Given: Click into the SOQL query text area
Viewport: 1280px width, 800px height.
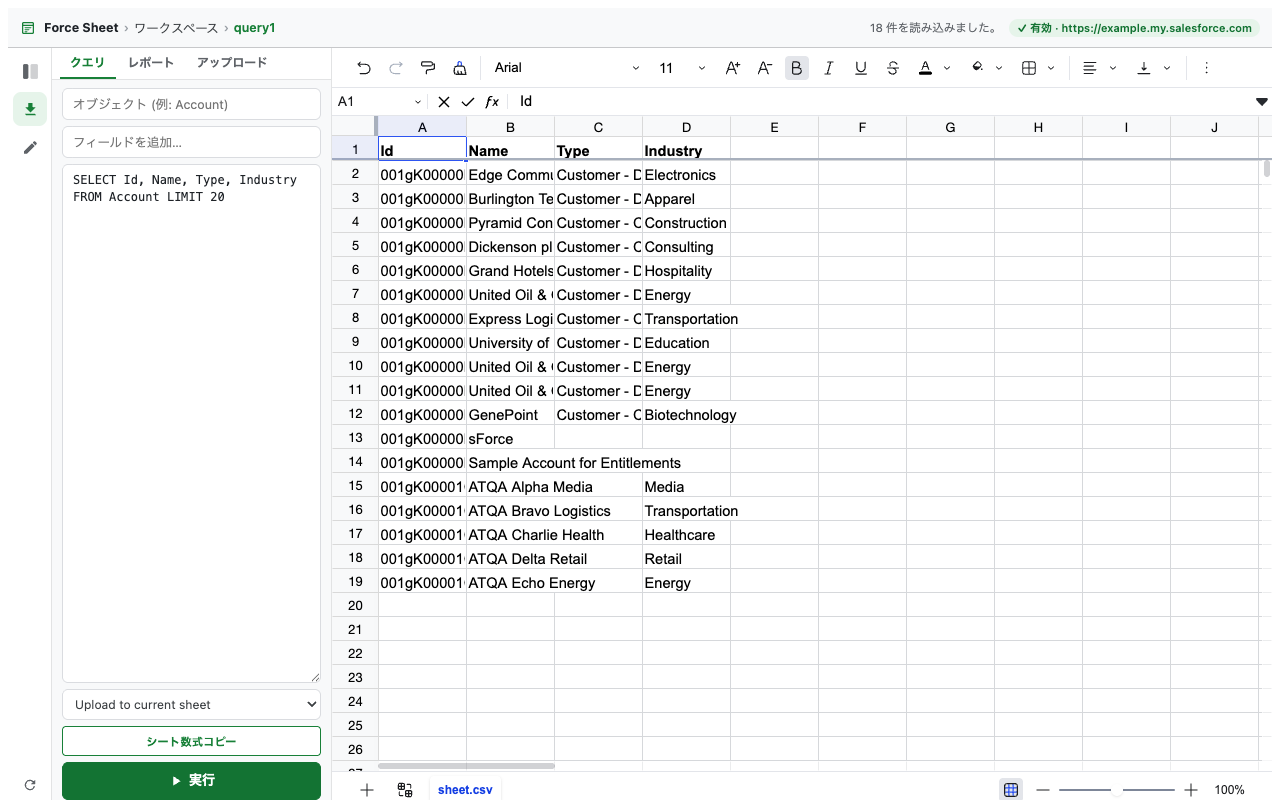Looking at the screenshot, I should pos(191,423).
